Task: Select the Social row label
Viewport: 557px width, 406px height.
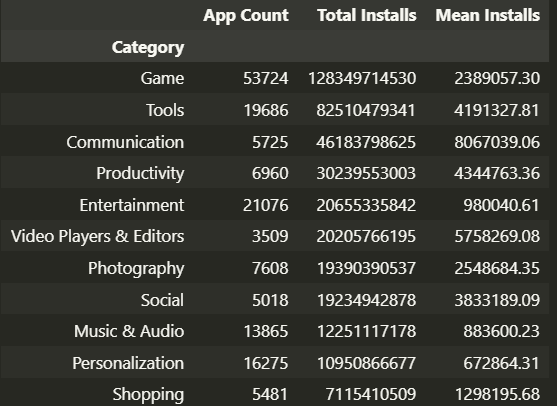Action: pos(162,300)
